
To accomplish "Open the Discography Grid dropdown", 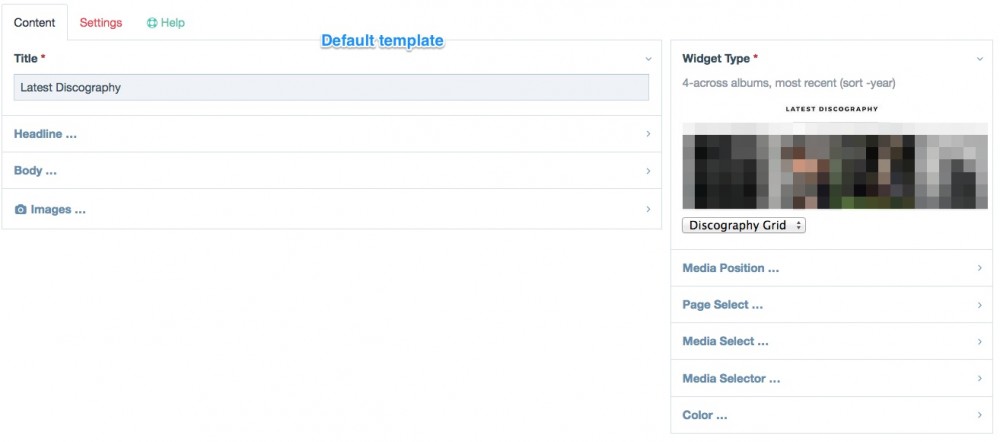I will (744, 225).
